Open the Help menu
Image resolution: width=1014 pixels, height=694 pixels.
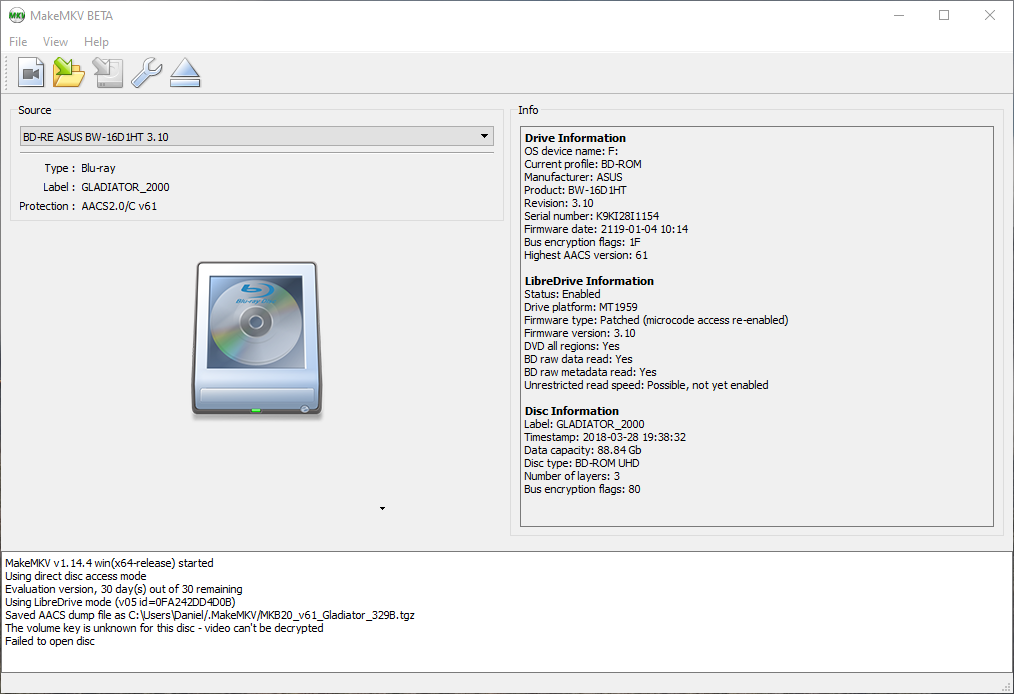96,42
